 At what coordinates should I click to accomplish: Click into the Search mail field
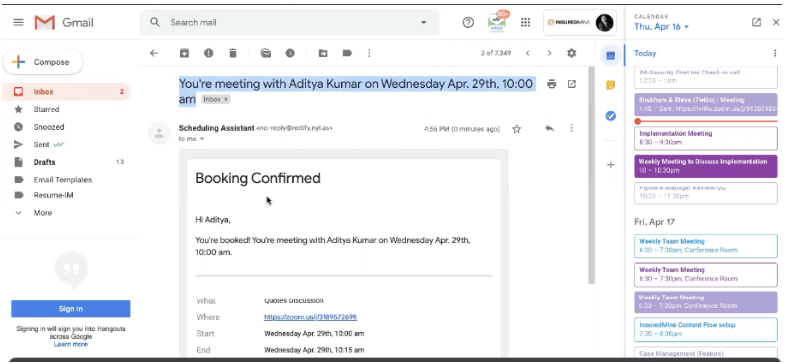click(289, 23)
